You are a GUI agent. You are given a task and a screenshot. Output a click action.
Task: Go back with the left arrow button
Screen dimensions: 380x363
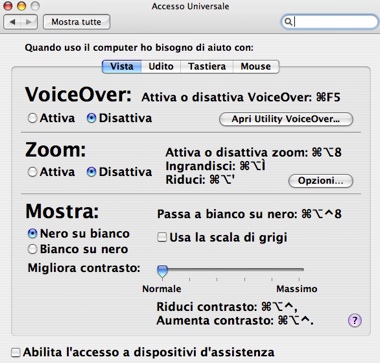[13, 22]
